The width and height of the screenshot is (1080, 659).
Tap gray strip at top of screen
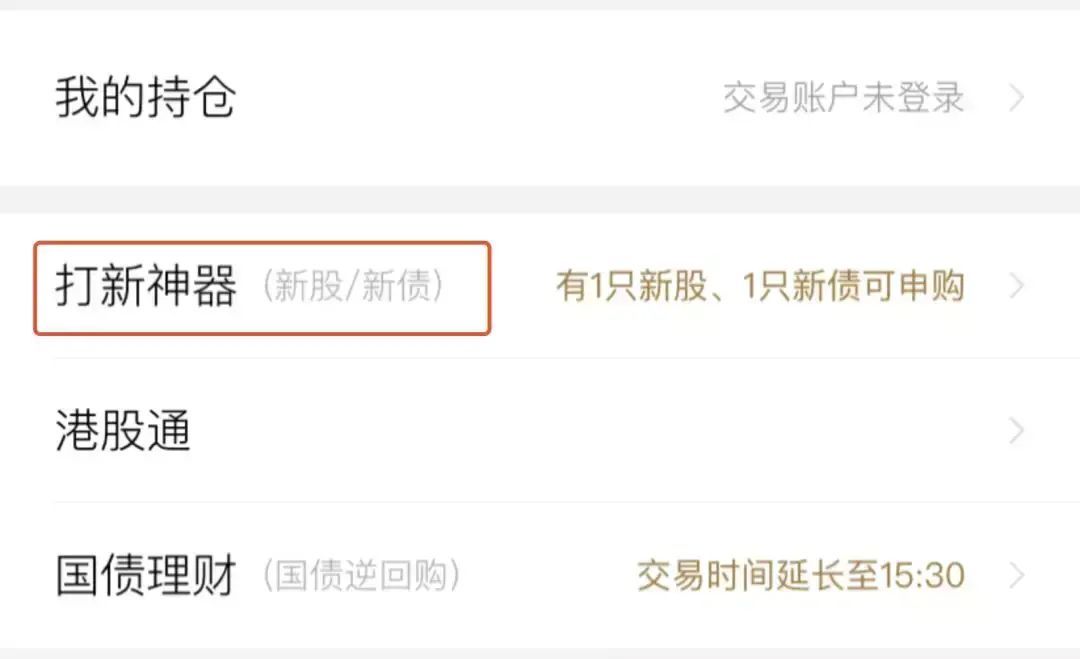(x=540, y=5)
